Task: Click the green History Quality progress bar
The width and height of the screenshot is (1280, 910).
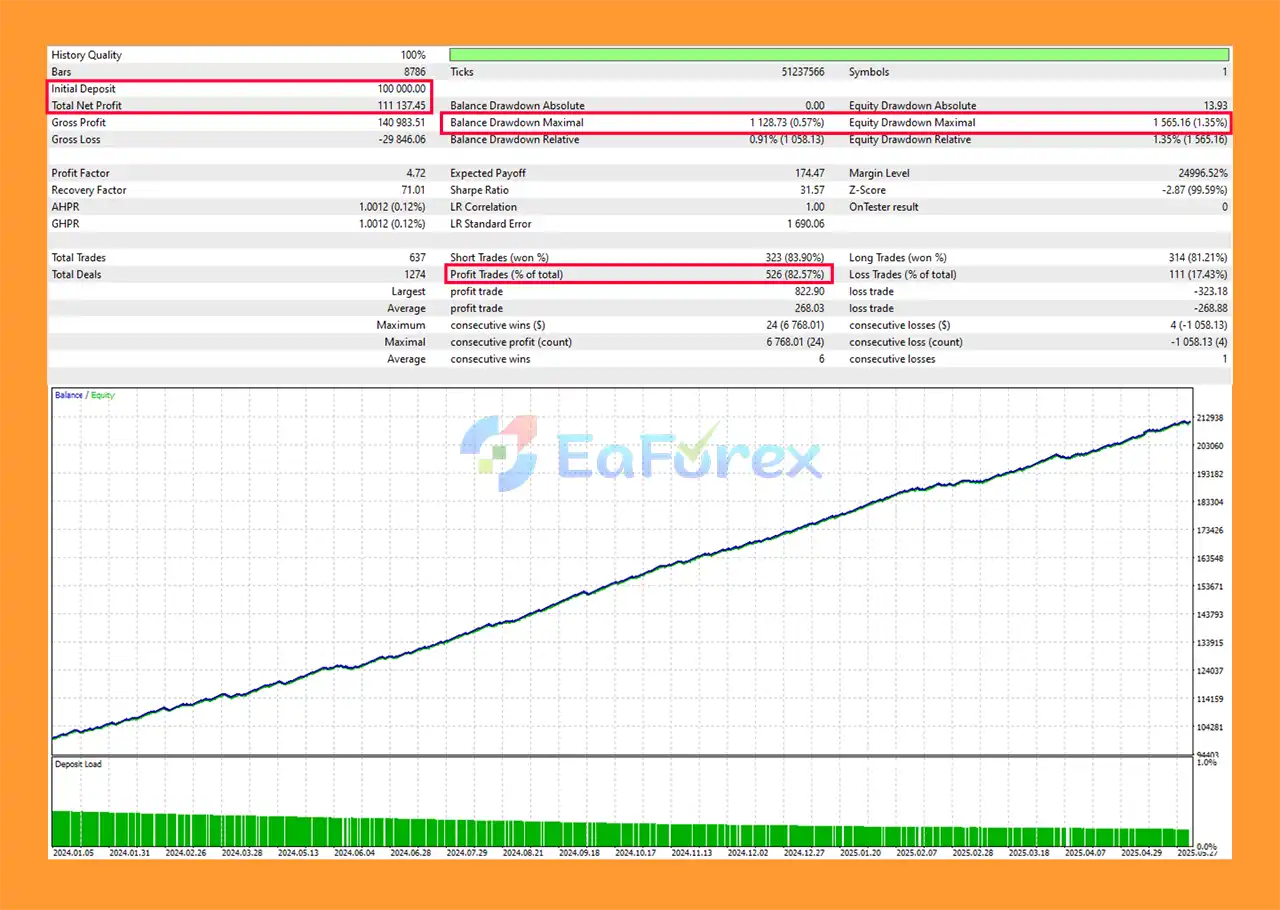Action: pyautogui.click(x=838, y=55)
